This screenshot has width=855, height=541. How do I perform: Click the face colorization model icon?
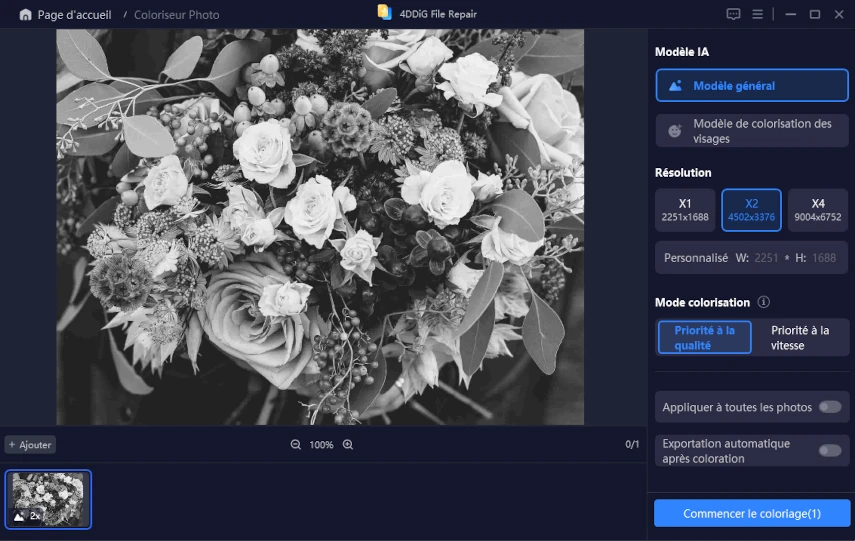click(x=675, y=131)
